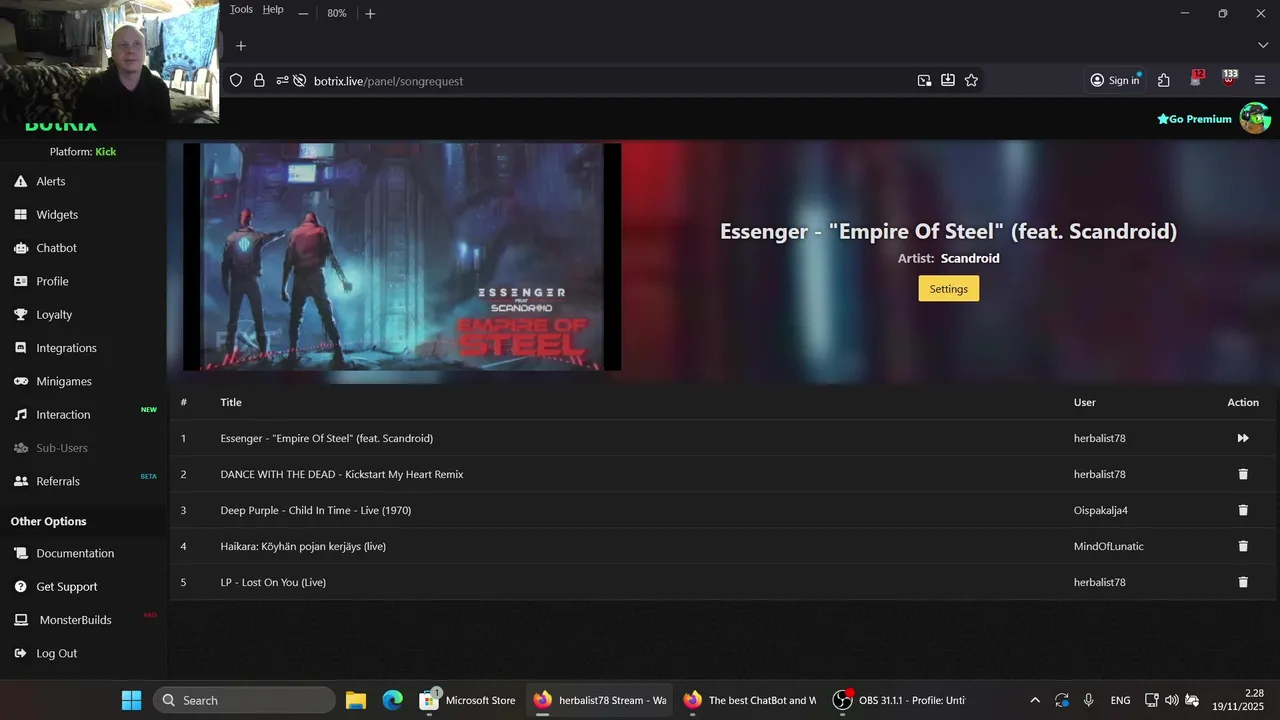Viewport: 1280px width, 720px height.
Task: Open Microsoft Edge from the taskbar
Action: (393, 700)
